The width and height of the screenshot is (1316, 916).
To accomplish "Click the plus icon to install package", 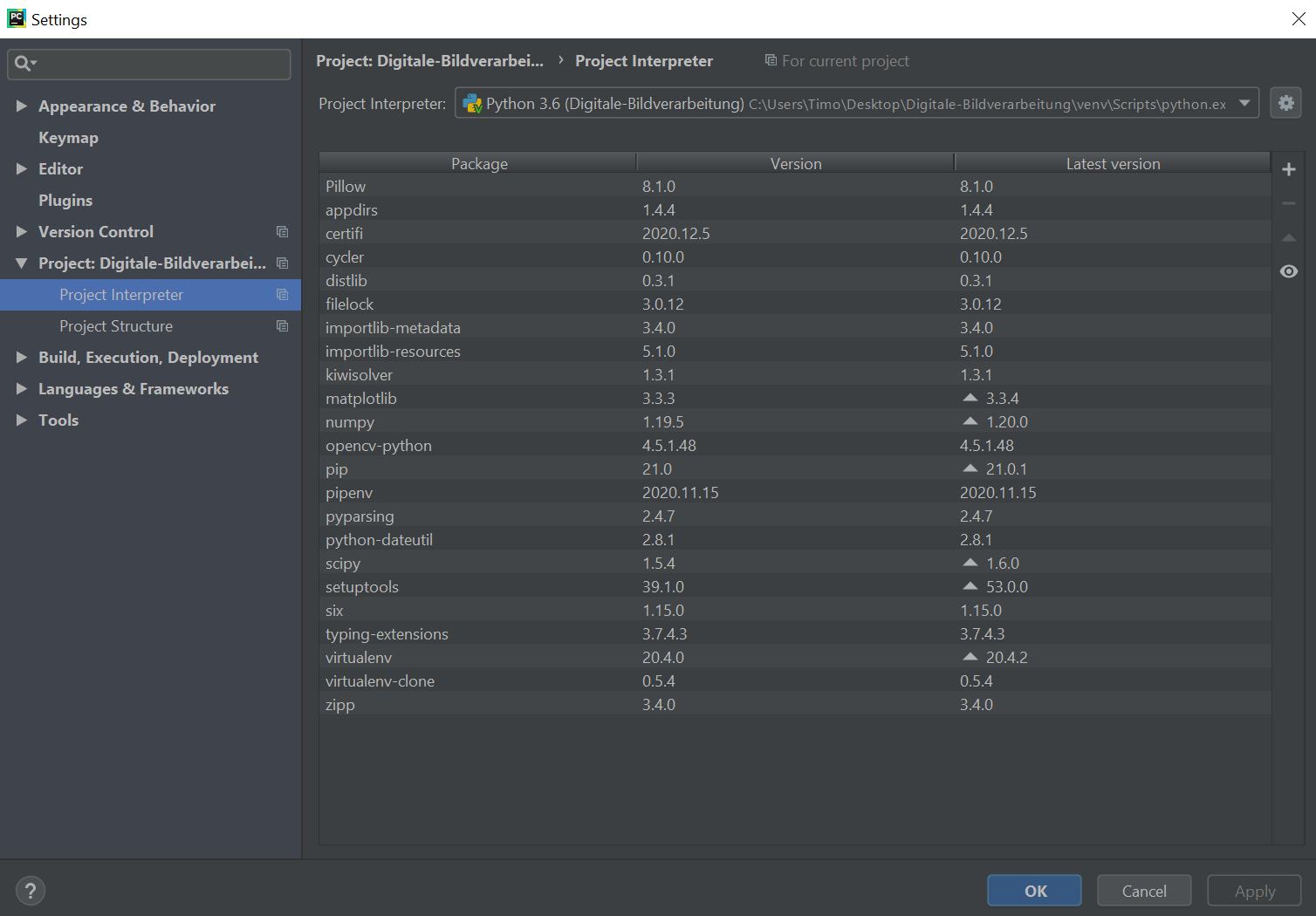I will pos(1288,169).
